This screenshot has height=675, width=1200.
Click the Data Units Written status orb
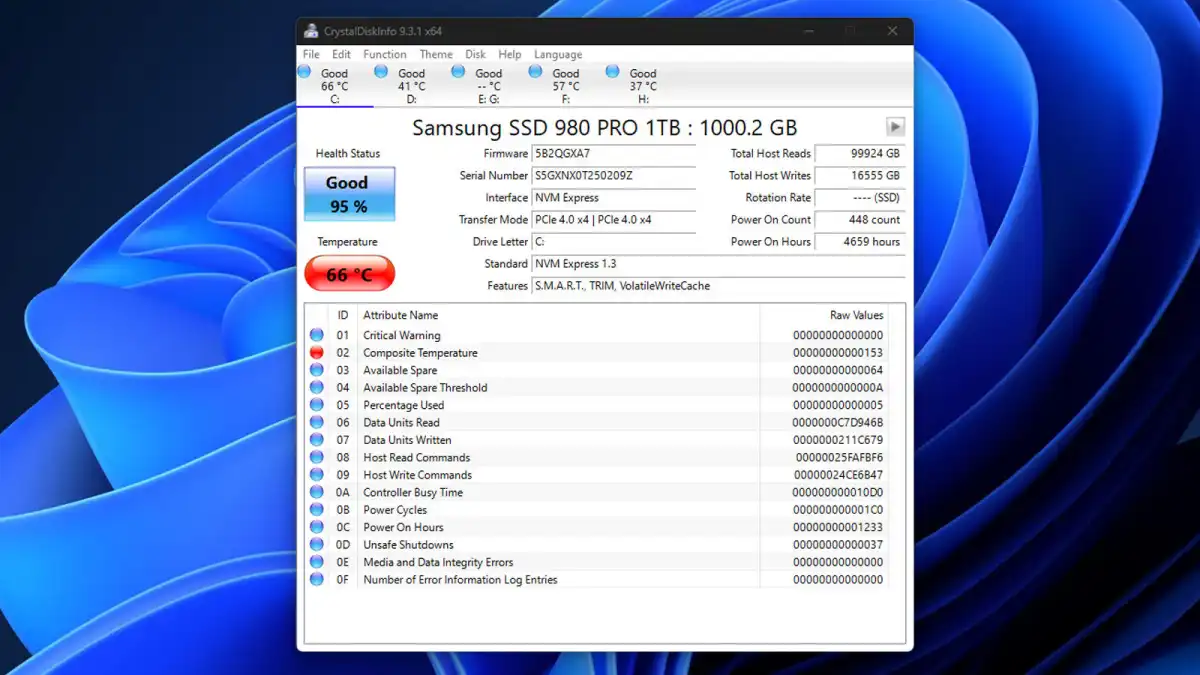[x=317, y=440]
